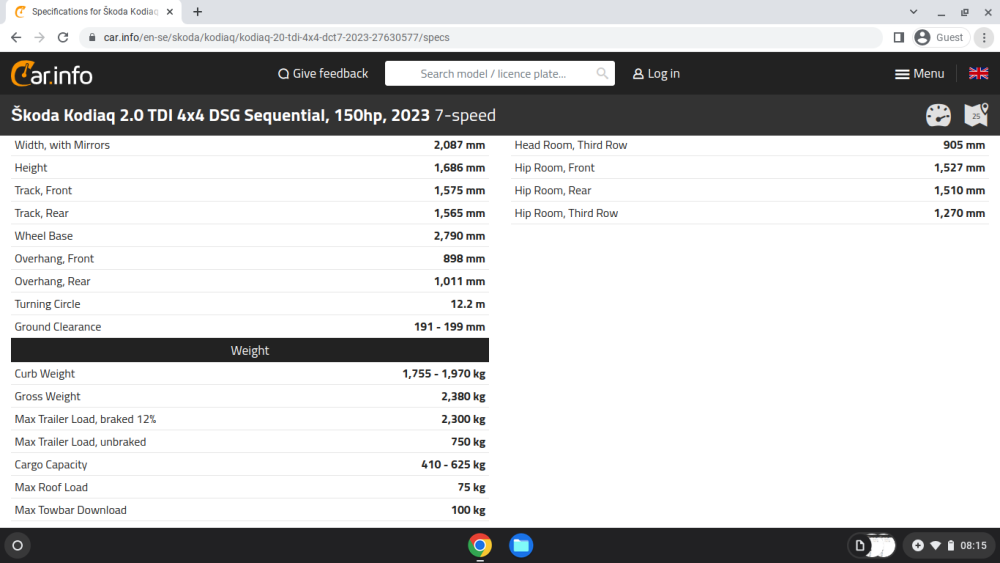Open the ChromeOS launcher button
The image size is (1000, 563).
click(18, 545)
